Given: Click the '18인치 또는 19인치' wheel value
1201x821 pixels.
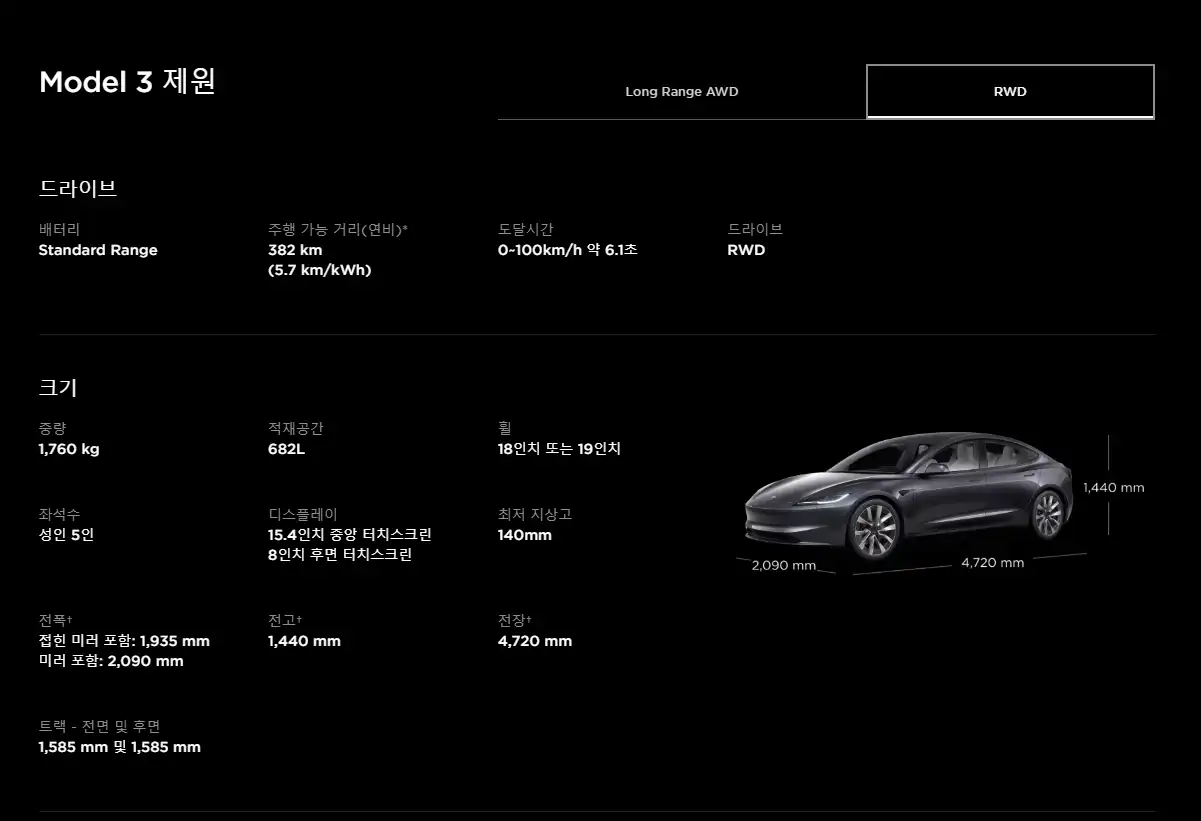Looking at the screenshot, I should [x=559, y=449].
